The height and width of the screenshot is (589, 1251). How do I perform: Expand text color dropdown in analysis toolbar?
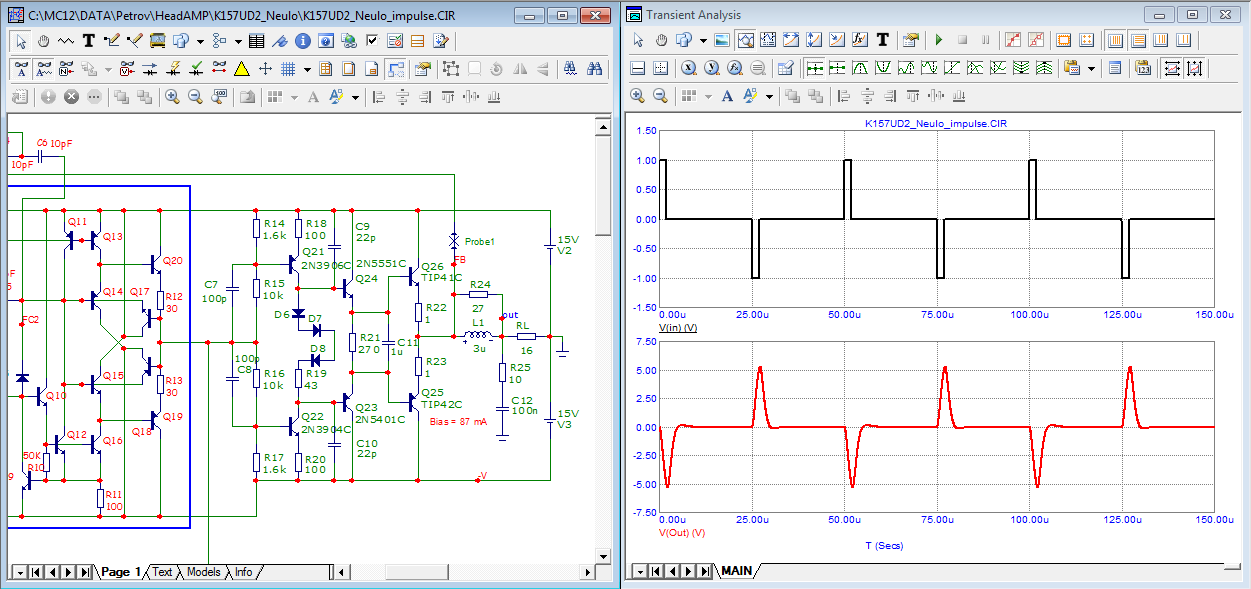click(769, 96)
